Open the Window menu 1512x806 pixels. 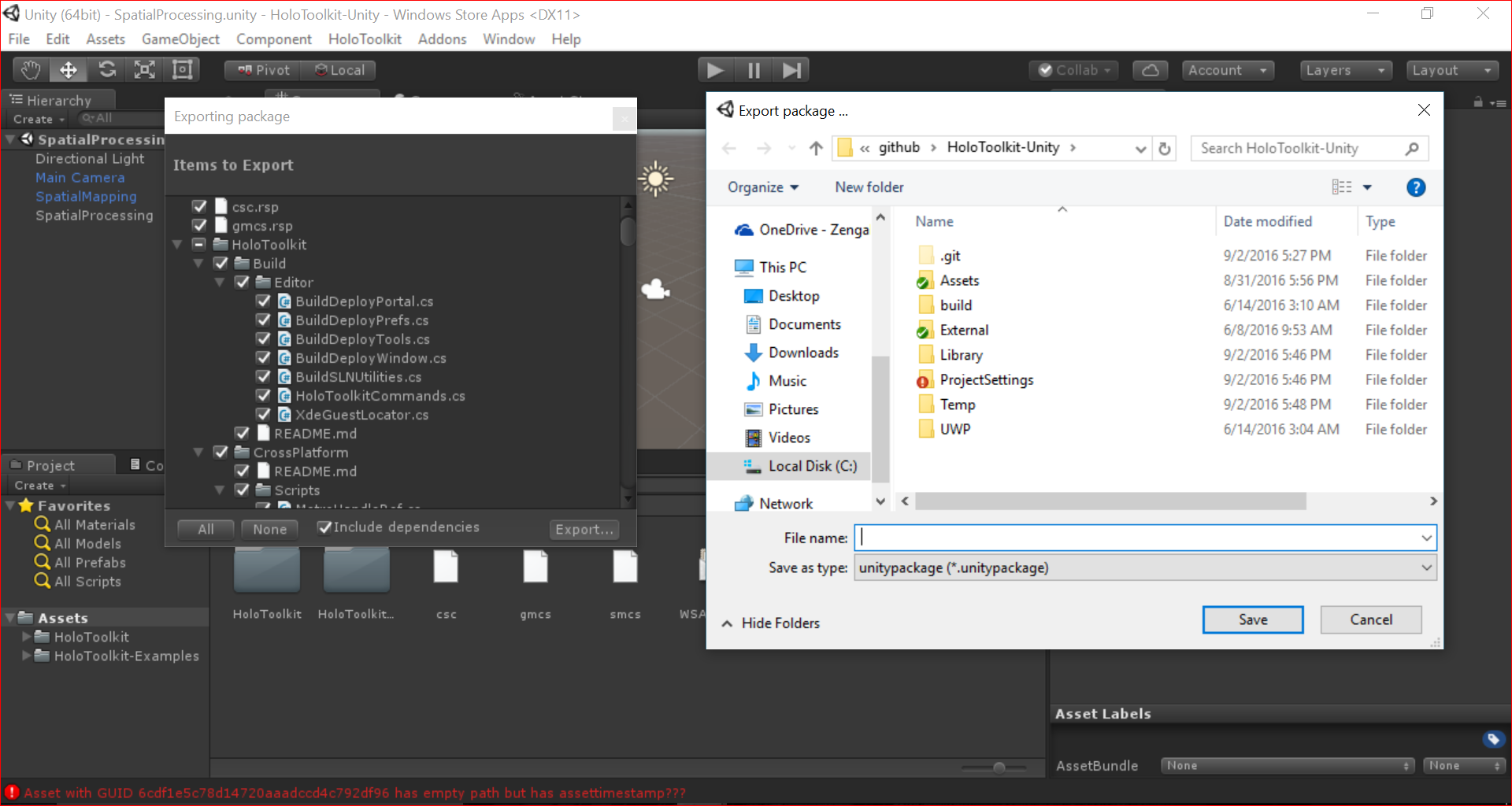coord(509,39)
